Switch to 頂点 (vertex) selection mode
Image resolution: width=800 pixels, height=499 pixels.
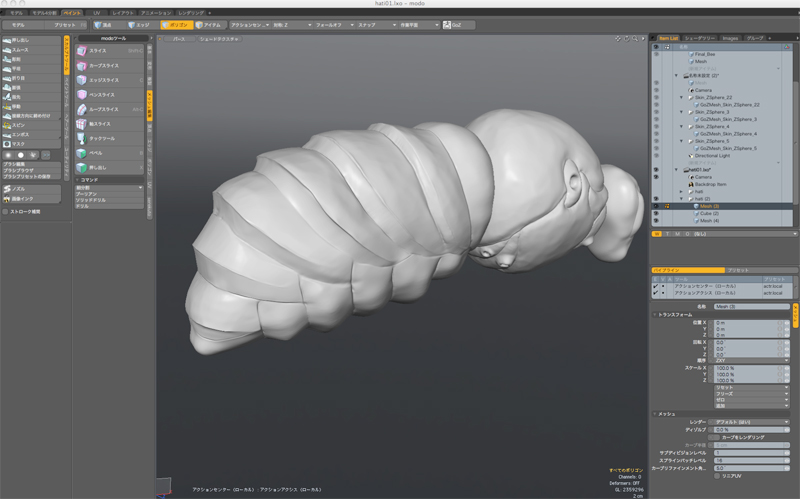109,25
